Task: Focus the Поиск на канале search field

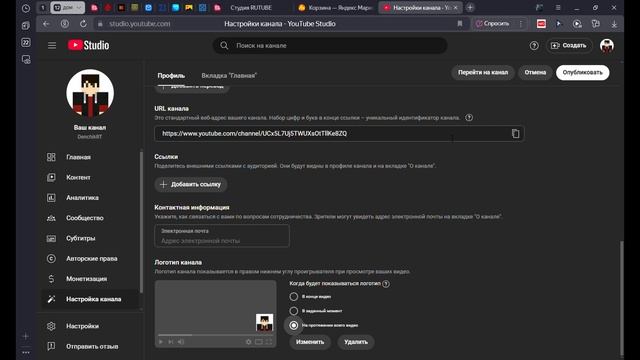Action: click(330, 45)
